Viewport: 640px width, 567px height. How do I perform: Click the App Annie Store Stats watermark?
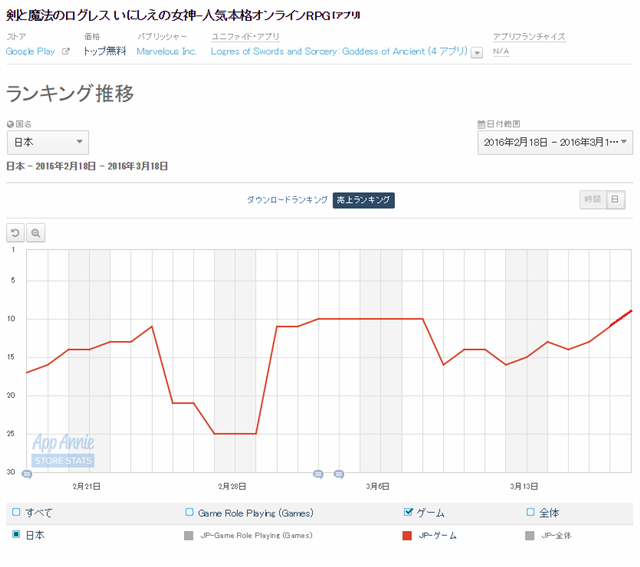[x=63, y=449]
